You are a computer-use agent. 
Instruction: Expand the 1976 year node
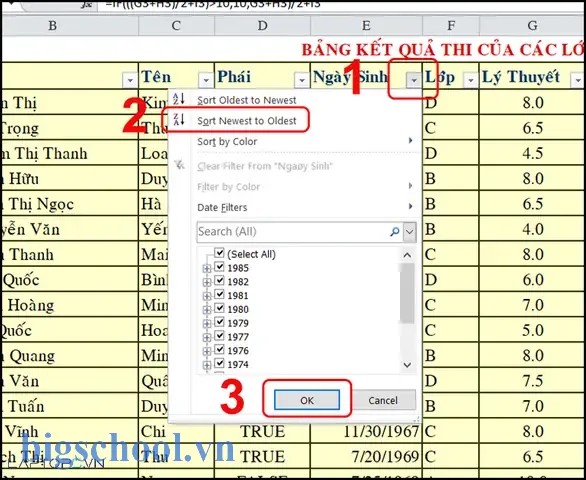(207, 352)
